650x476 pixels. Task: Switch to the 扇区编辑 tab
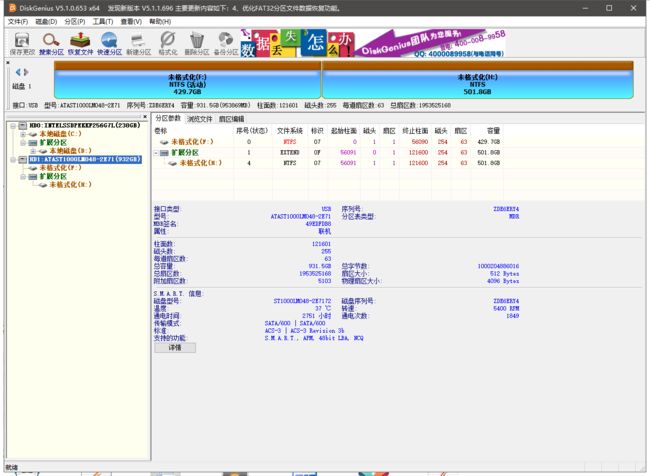[x=231, y=119]
